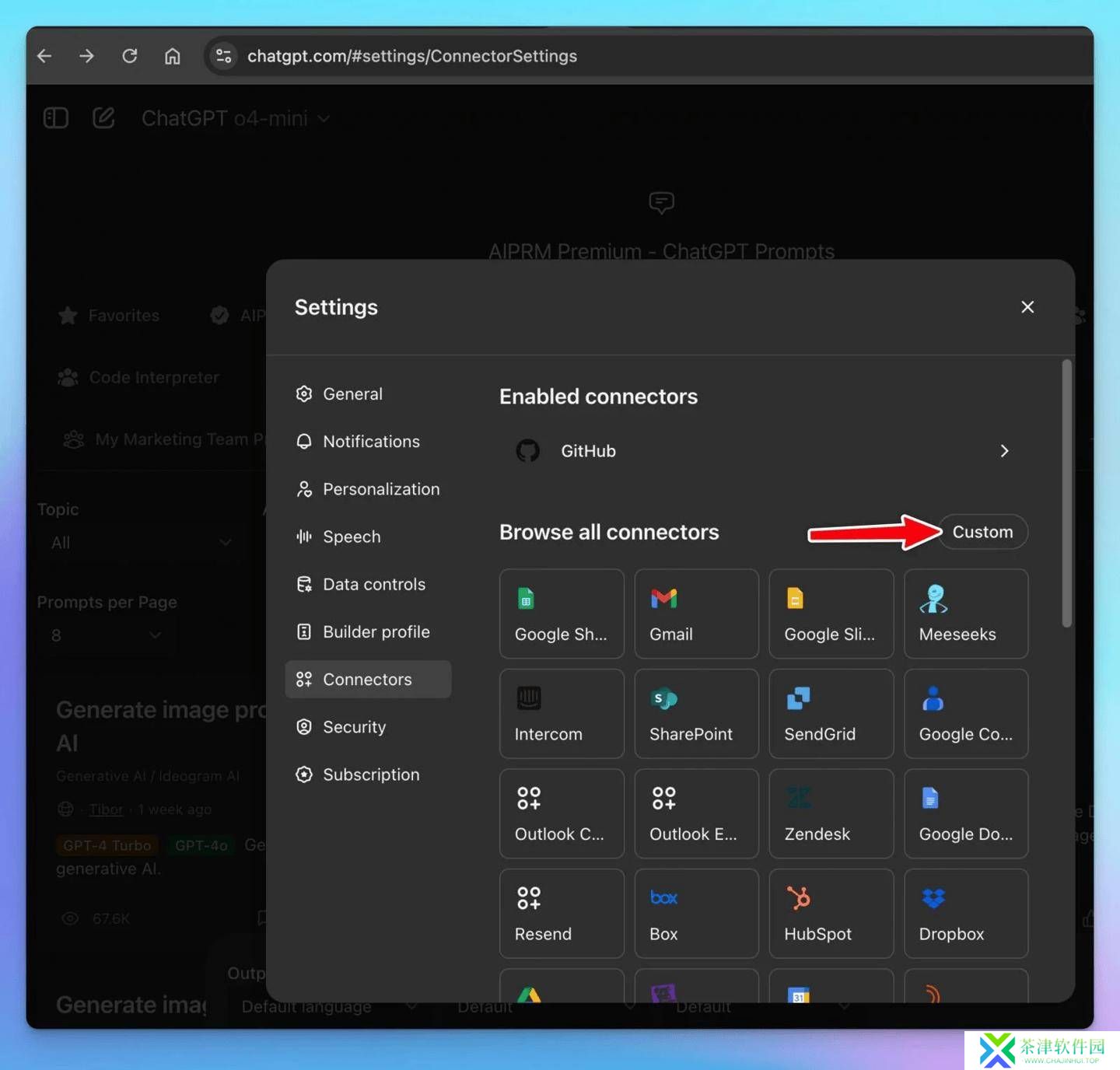Open Data controls settings tab
This screenshot has height=1070, width=1120.
pyautogui.click(x=369, y=584)
